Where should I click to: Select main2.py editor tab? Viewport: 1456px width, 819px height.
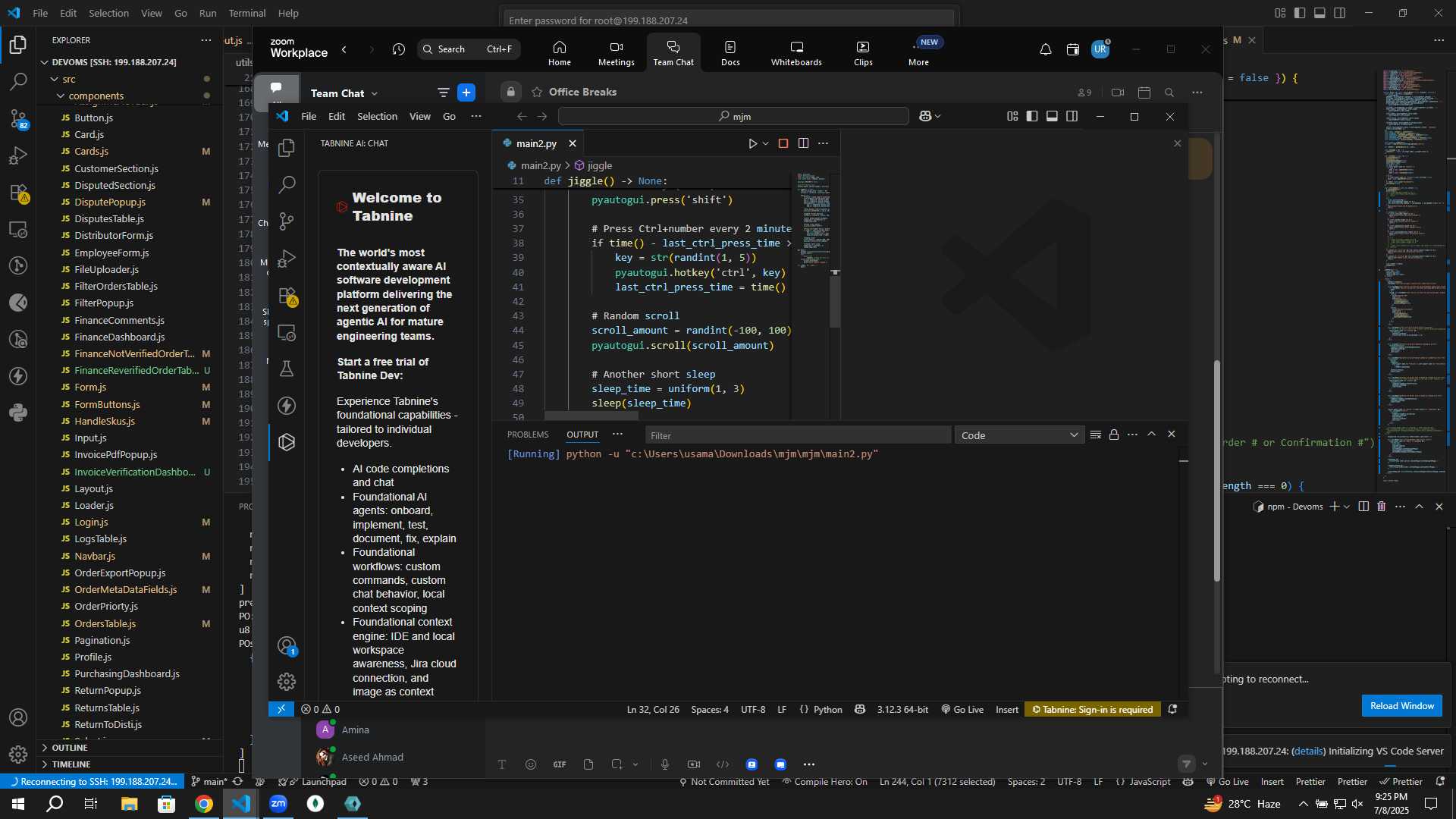[536, 143]
